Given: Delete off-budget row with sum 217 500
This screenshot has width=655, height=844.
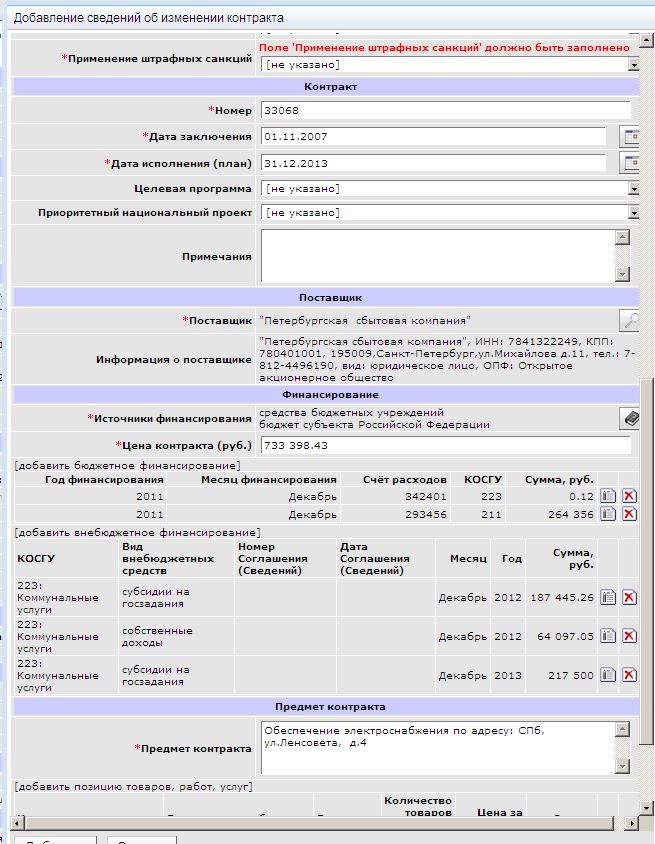Looking at the screenshot, I should pyautogui.click(x=629, y=674).
